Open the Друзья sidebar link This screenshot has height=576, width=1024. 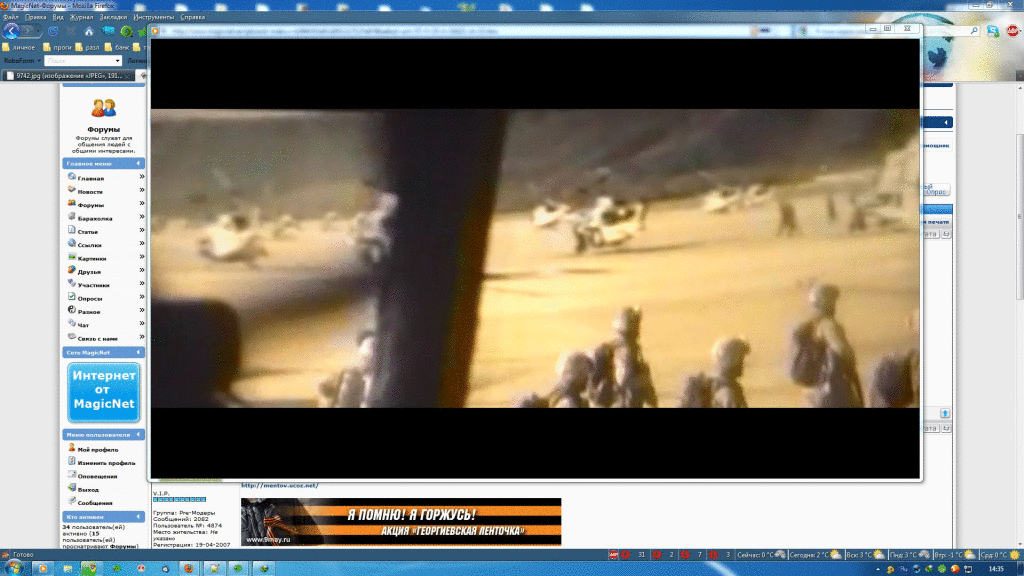click(89, 272)
